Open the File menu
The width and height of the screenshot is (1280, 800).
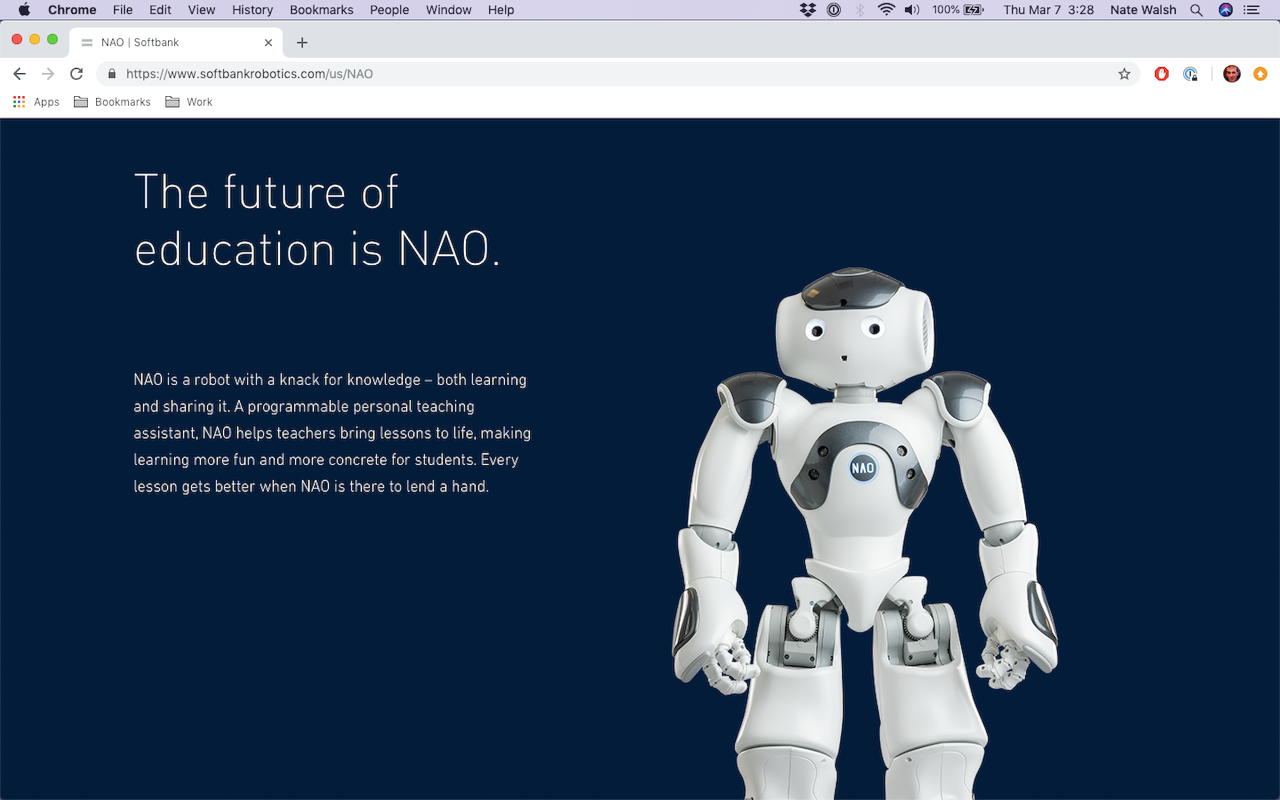tap(123, 10)
